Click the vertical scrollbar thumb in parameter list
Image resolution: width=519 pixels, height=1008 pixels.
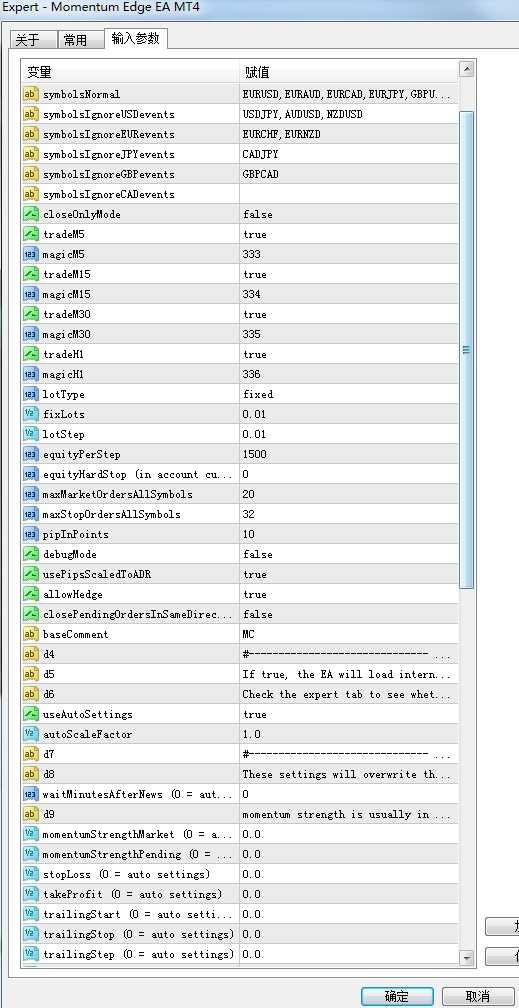[466, 349]
